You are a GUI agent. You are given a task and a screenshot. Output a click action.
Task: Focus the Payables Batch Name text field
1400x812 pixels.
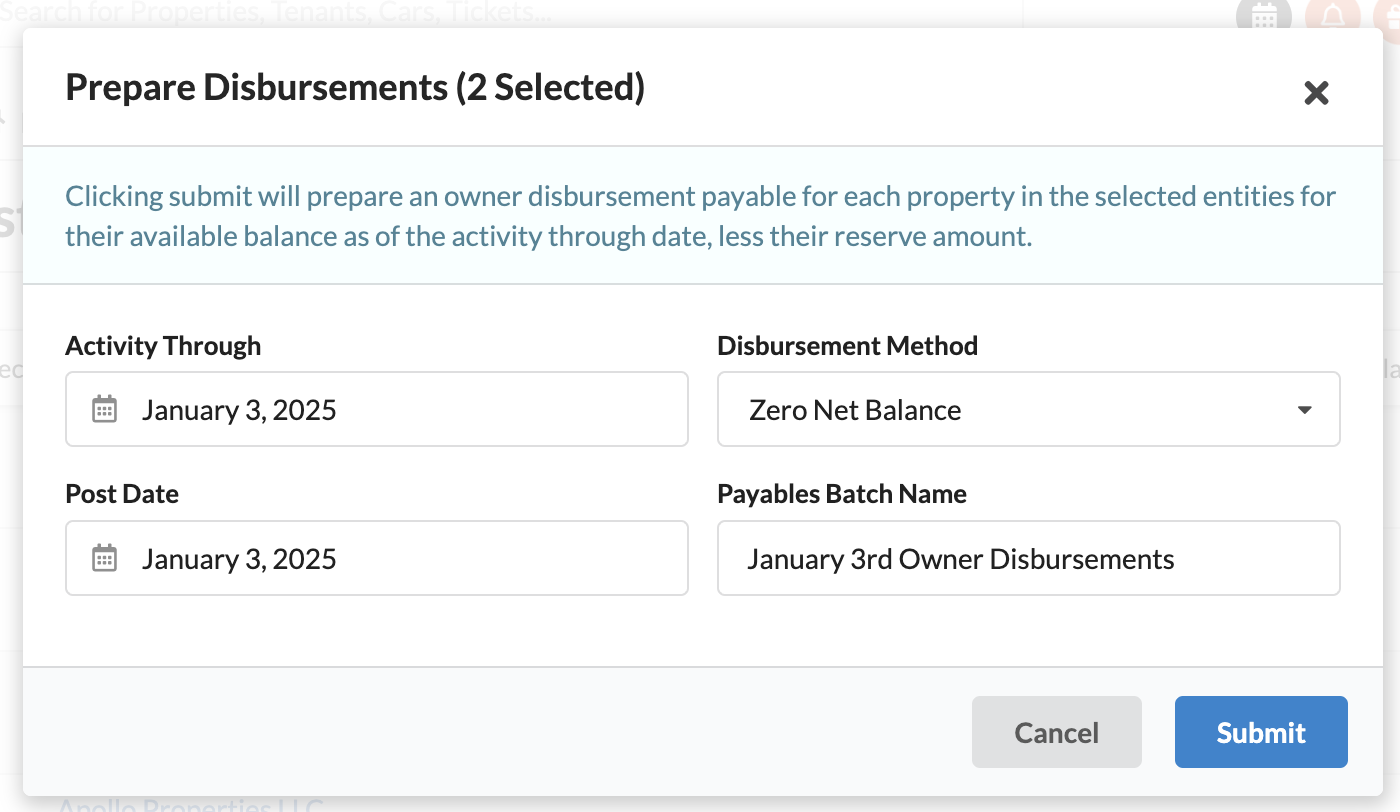(x=1029, y=558)
